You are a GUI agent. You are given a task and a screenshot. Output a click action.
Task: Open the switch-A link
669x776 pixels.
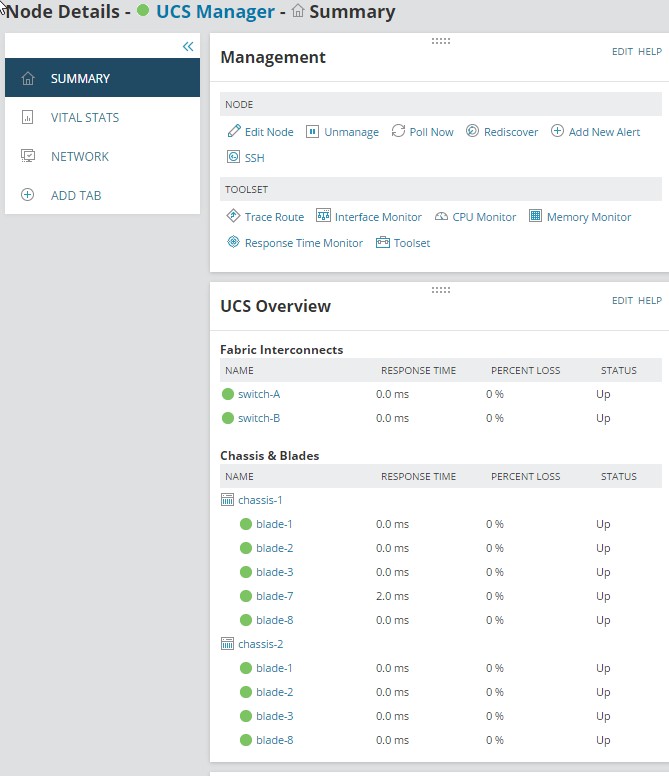tap(259, 394)
